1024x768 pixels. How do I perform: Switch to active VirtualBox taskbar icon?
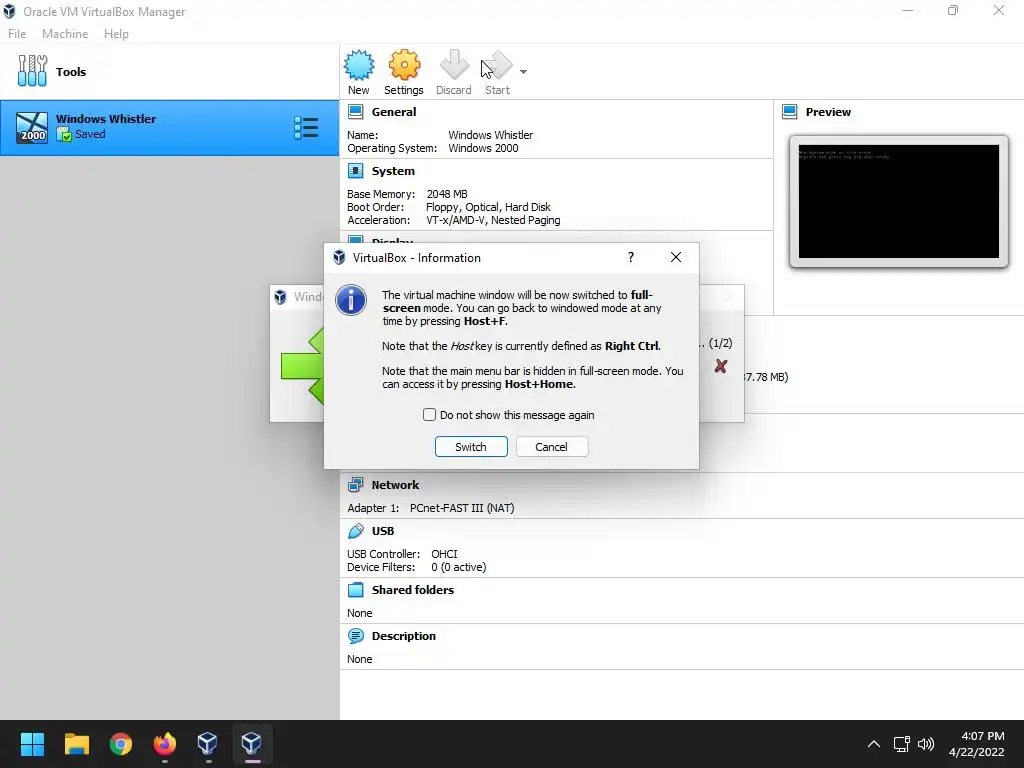(x=252, y=743)
